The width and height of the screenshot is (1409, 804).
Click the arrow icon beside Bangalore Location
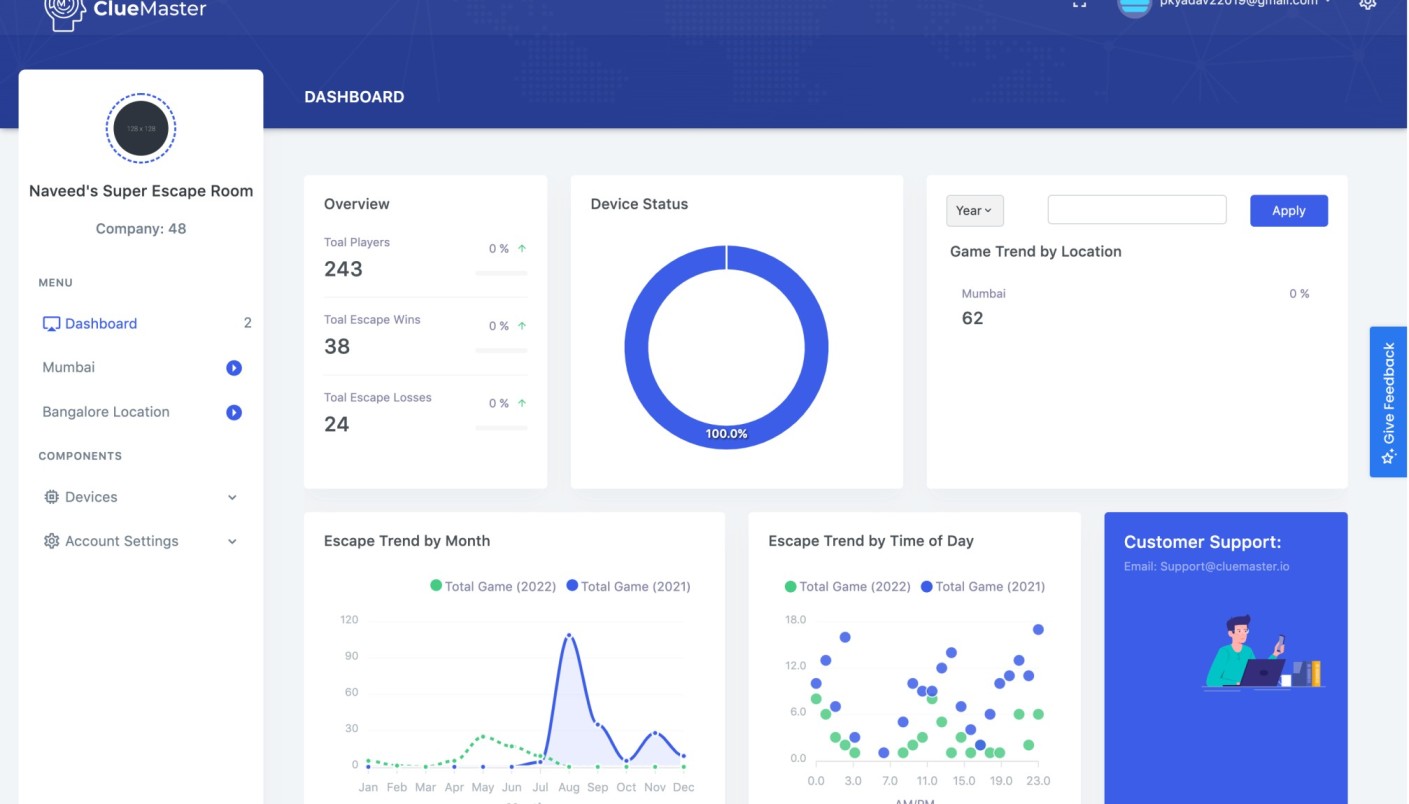234,412
